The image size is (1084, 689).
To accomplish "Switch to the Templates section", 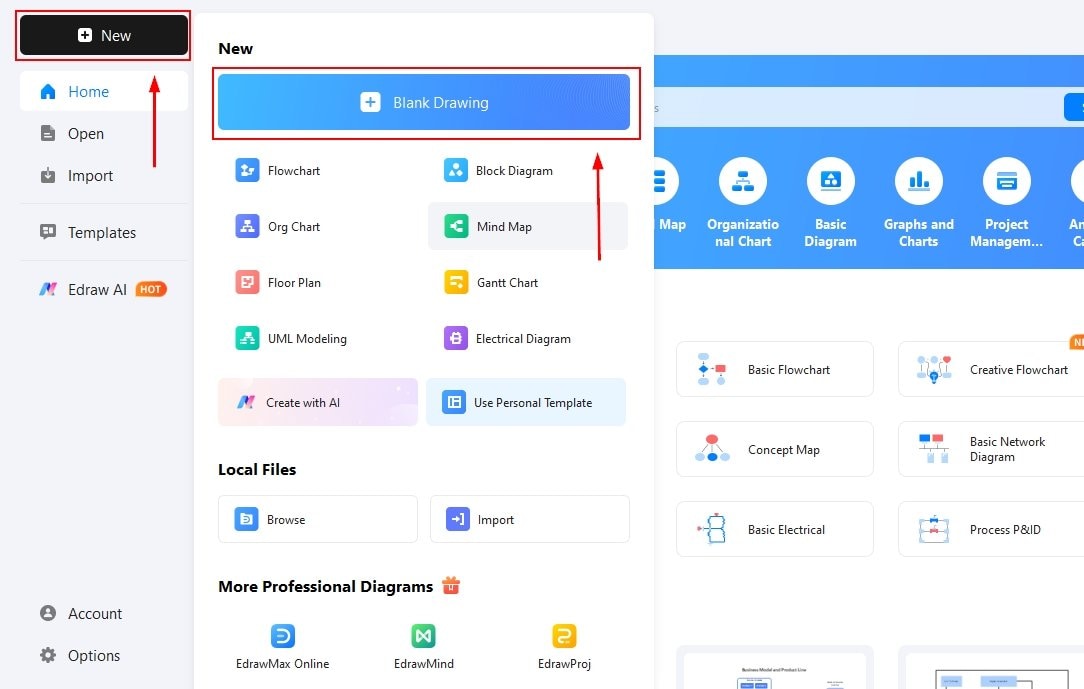I will (x=100, y=232).
